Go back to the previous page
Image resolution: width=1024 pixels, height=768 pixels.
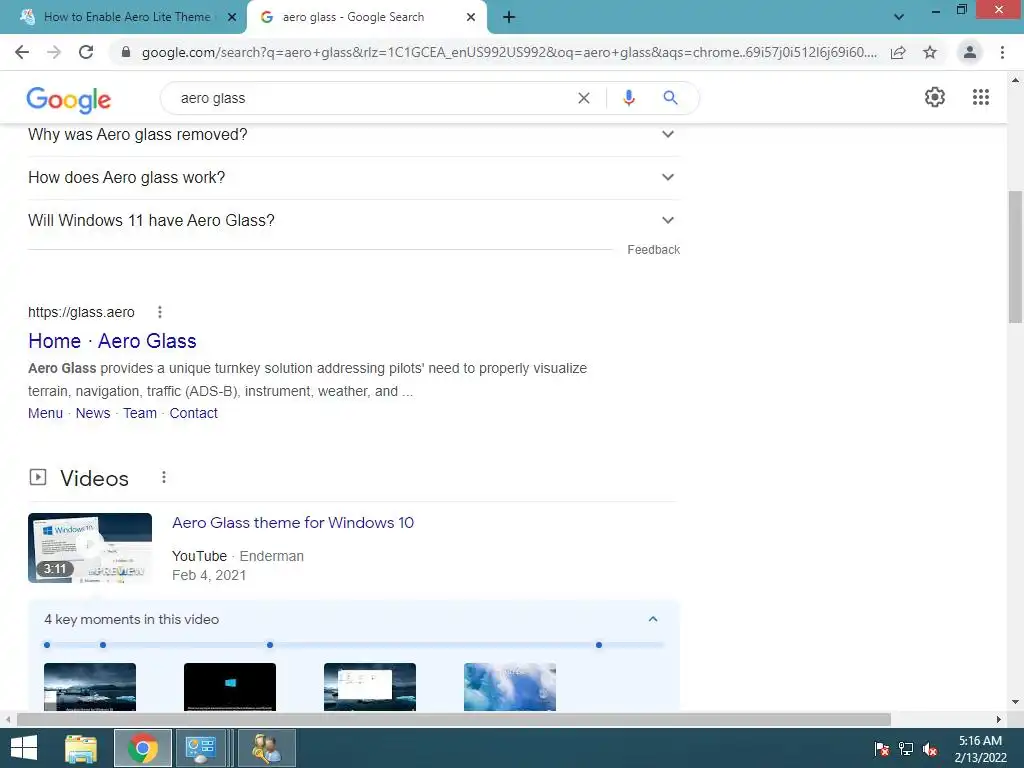pyautogui.click(x=22, y=52)
